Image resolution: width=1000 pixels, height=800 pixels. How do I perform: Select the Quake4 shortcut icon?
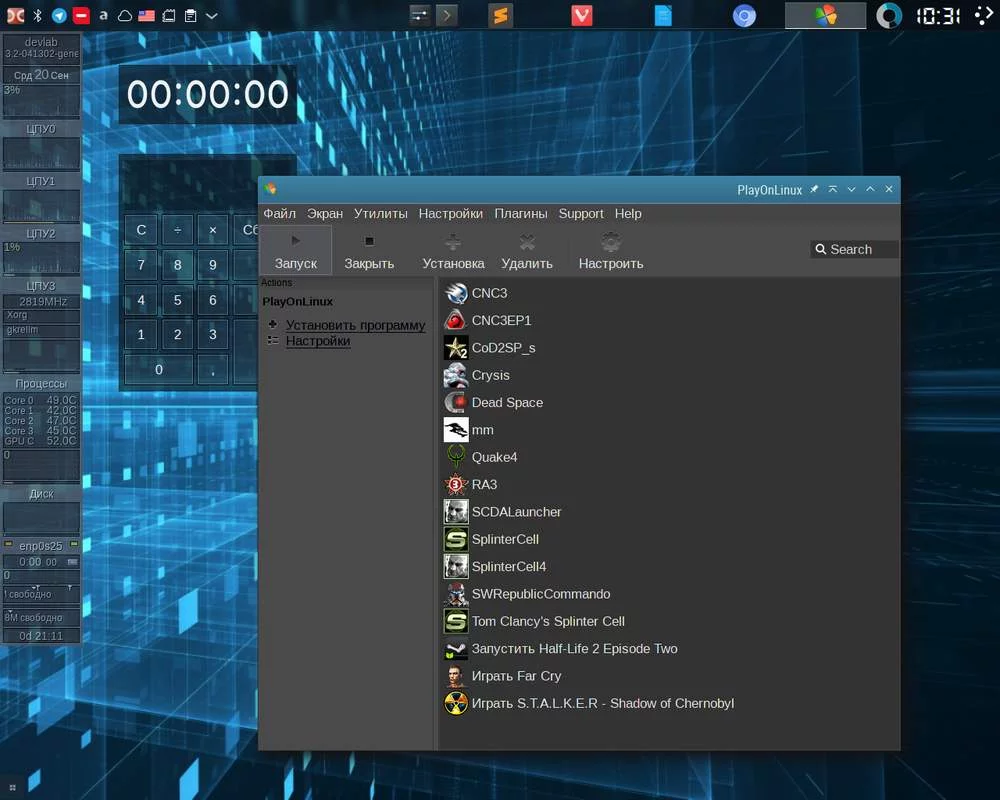(456, 457)
